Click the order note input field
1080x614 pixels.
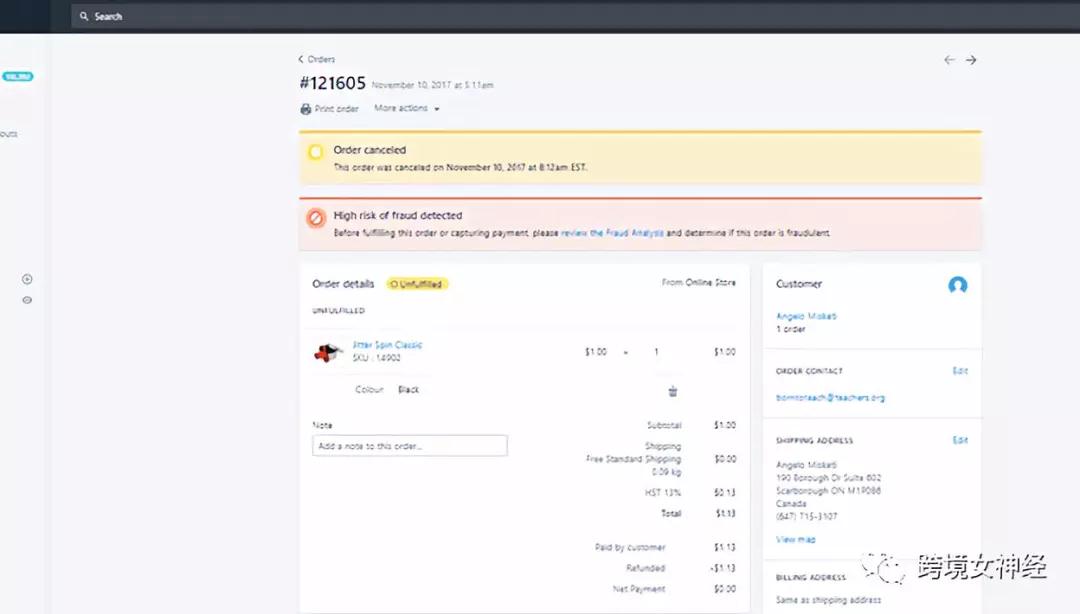(409, 446)
